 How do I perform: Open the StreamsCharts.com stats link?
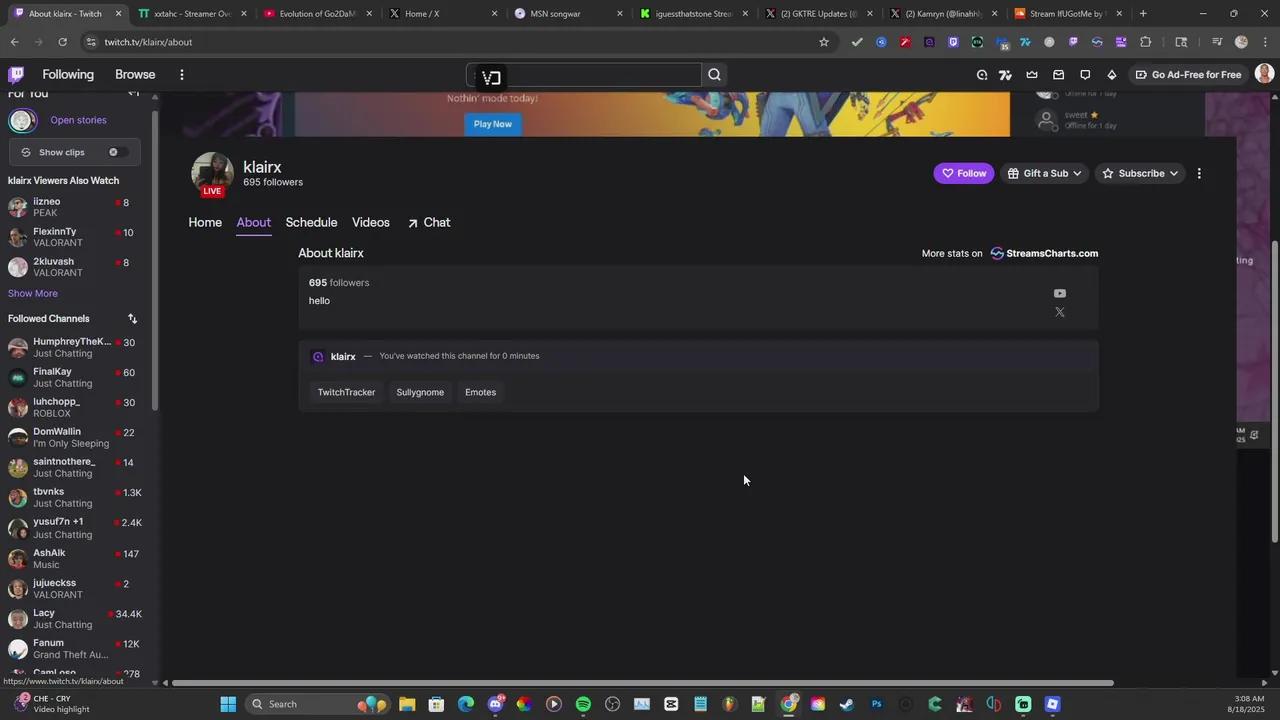coord(1044,253)
